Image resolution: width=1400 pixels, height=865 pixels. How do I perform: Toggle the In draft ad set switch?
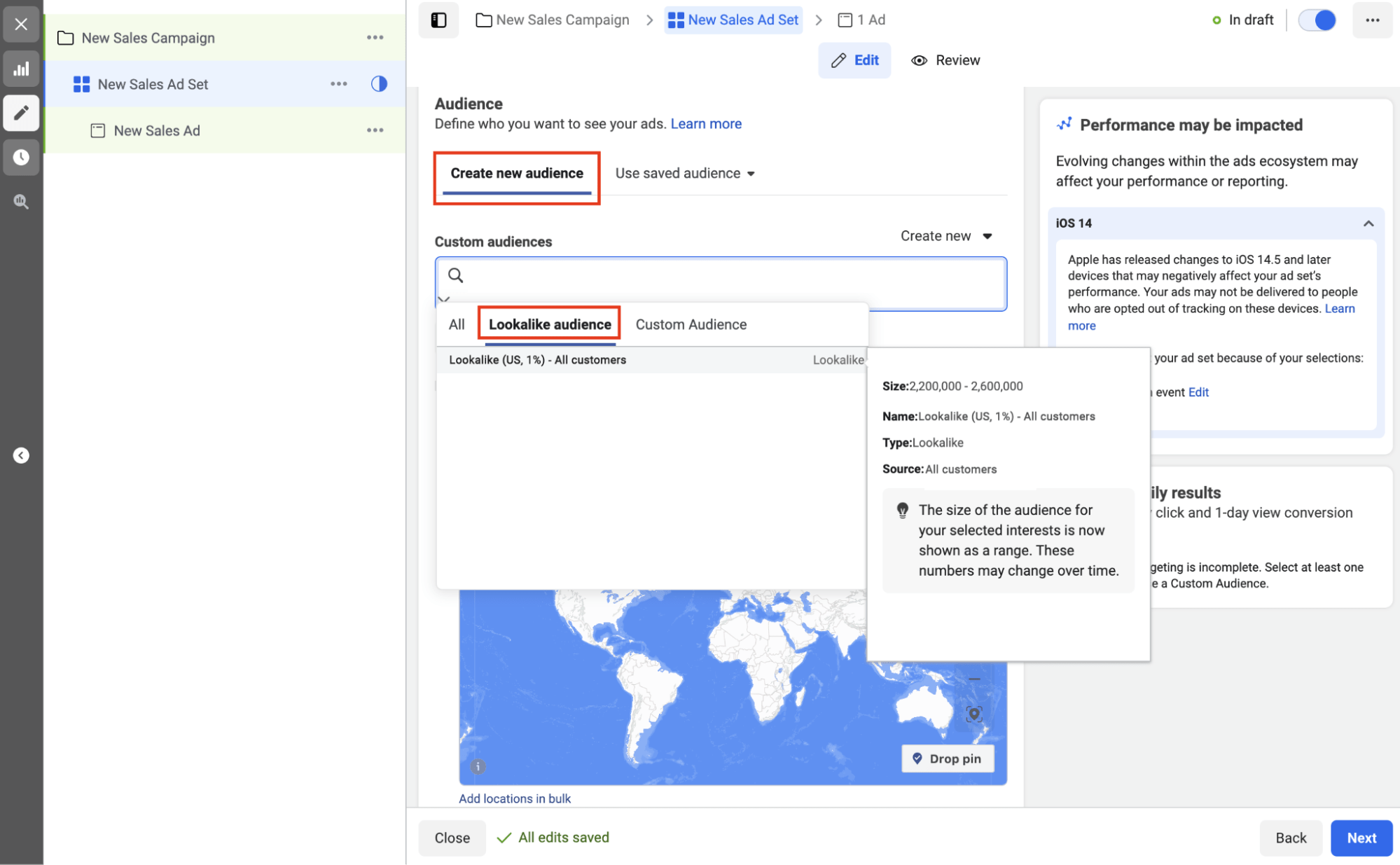[1317, 20]
